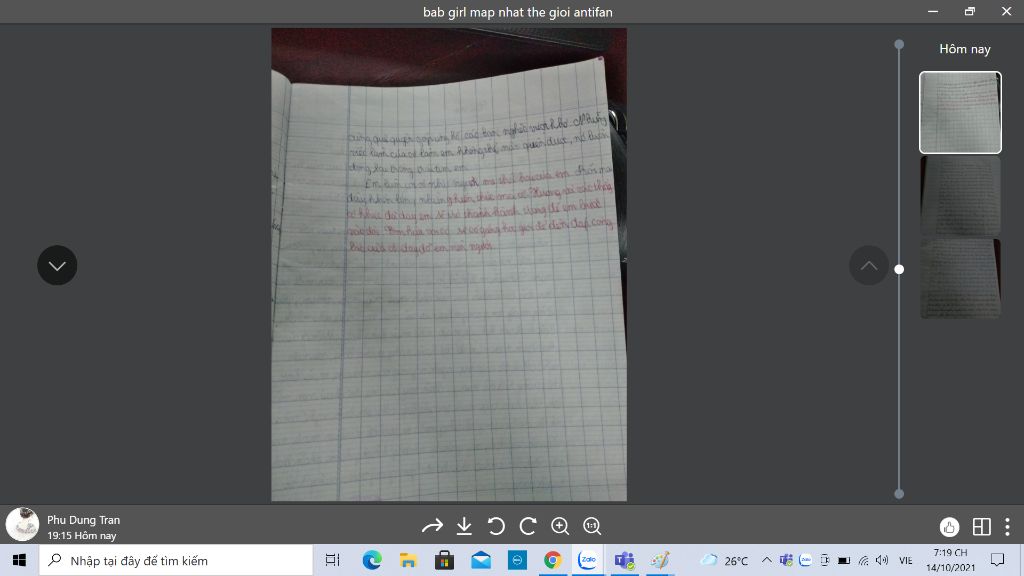Switch to Zalo on the taskbar
This screenshot has width=1024, height=576.
point(588,560)
